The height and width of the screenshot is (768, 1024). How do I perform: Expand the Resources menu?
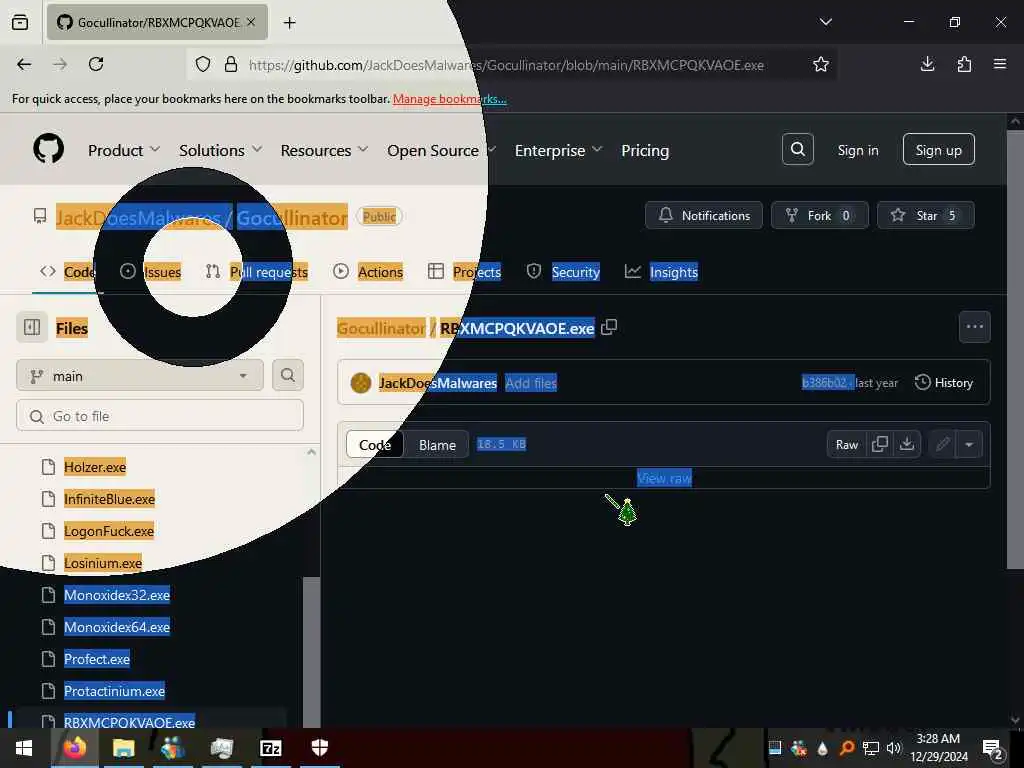click(324, 150)
